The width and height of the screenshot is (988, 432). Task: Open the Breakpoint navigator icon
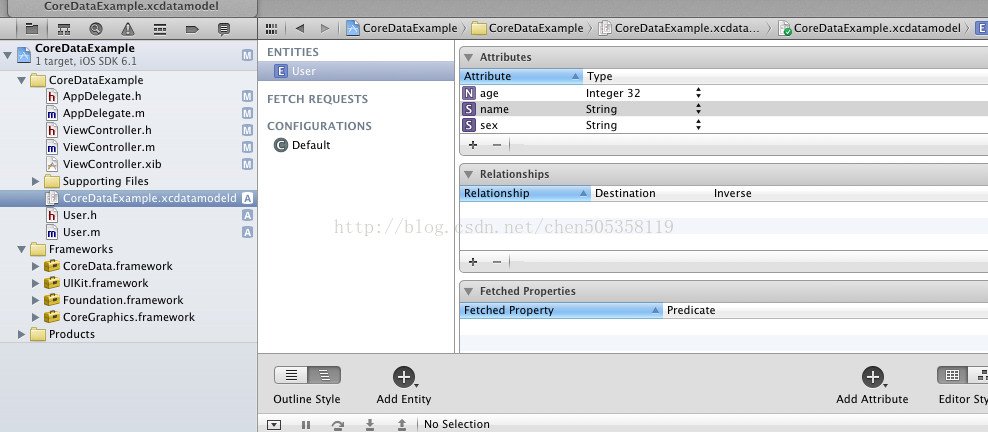pyautogui.click(x=192, y=29)
